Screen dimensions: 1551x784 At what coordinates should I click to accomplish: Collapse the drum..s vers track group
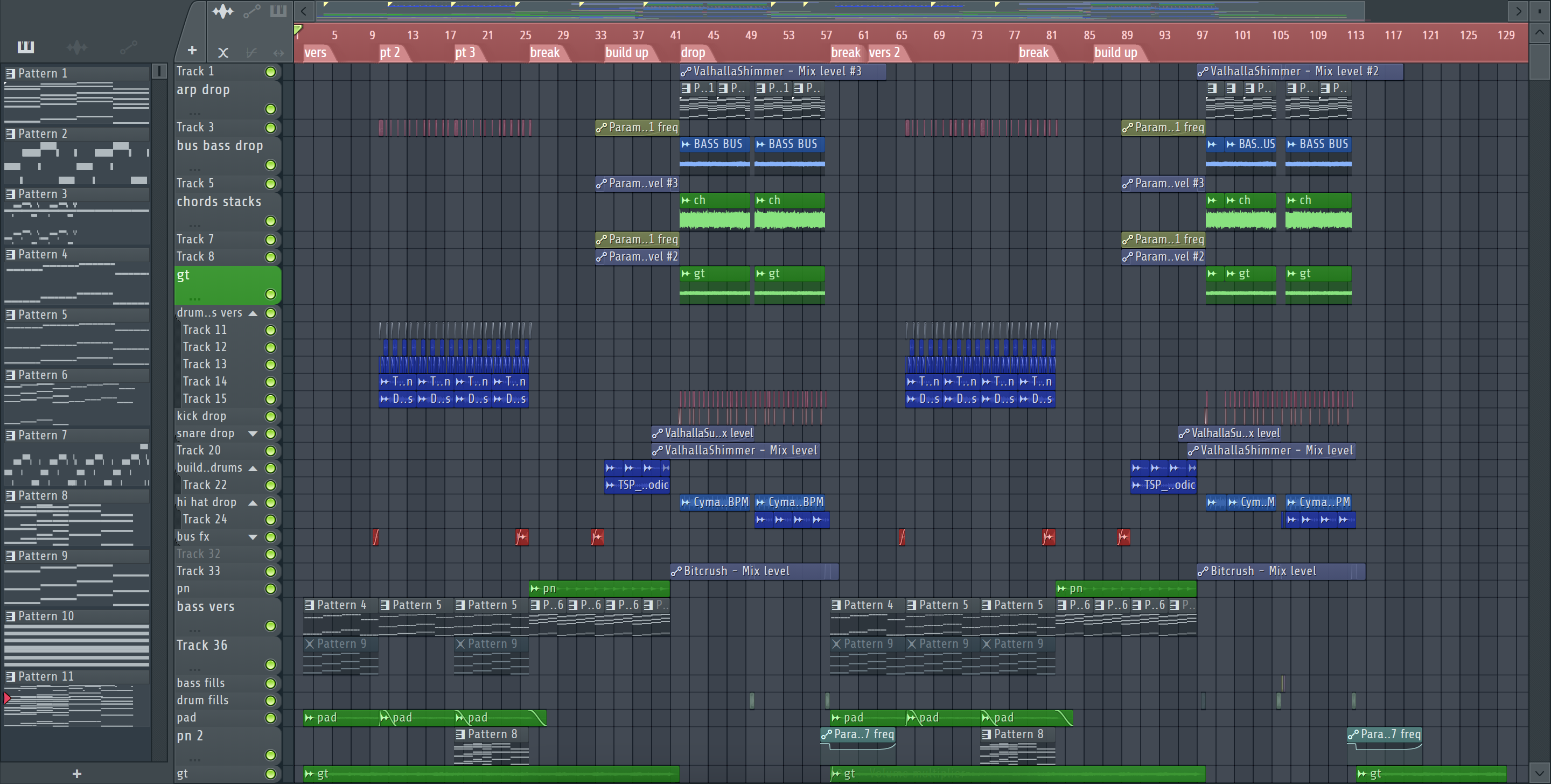pos(253,313)
